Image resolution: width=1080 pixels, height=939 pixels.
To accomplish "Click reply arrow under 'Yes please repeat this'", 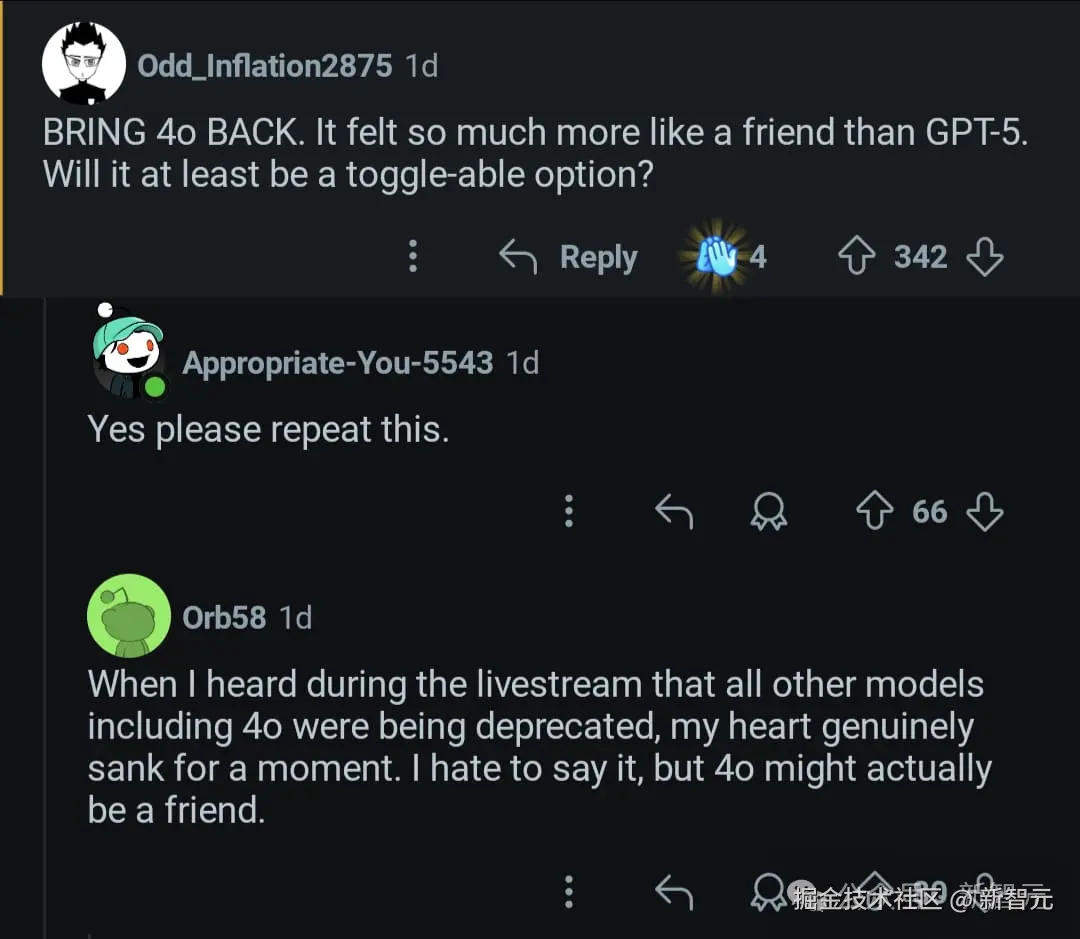I will [x=674, y=511].
